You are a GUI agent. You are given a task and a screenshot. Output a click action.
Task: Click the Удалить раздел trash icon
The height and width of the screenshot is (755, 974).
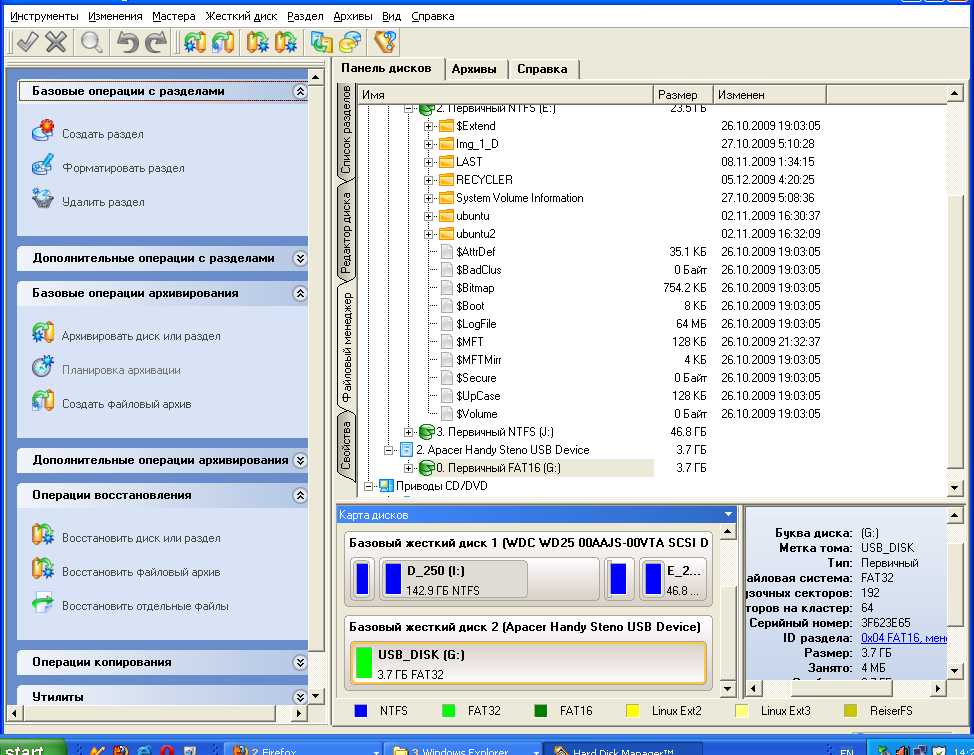[43, 200]
